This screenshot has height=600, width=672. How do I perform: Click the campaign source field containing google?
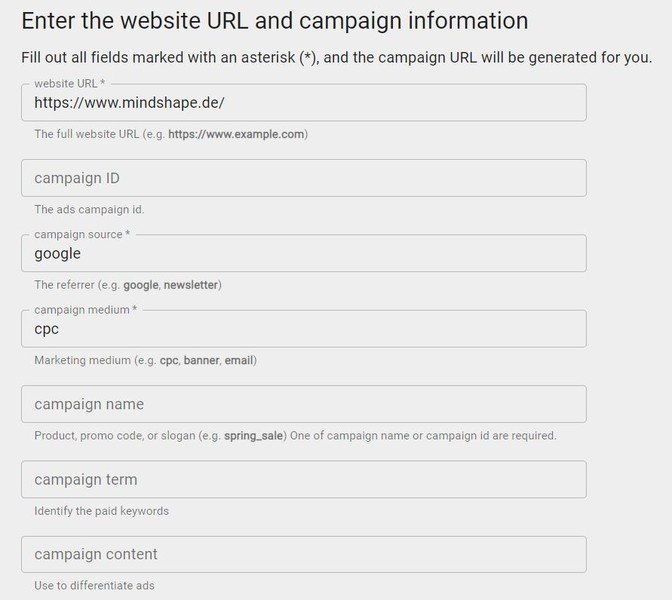[303, 254]
